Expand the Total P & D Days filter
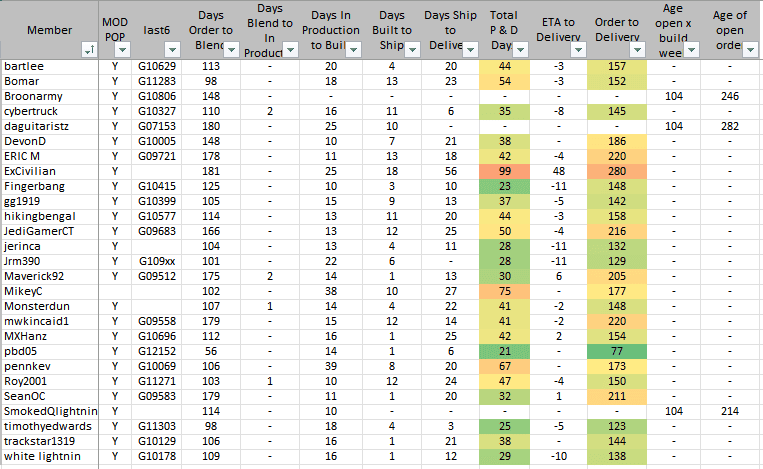 coord(521,49)
